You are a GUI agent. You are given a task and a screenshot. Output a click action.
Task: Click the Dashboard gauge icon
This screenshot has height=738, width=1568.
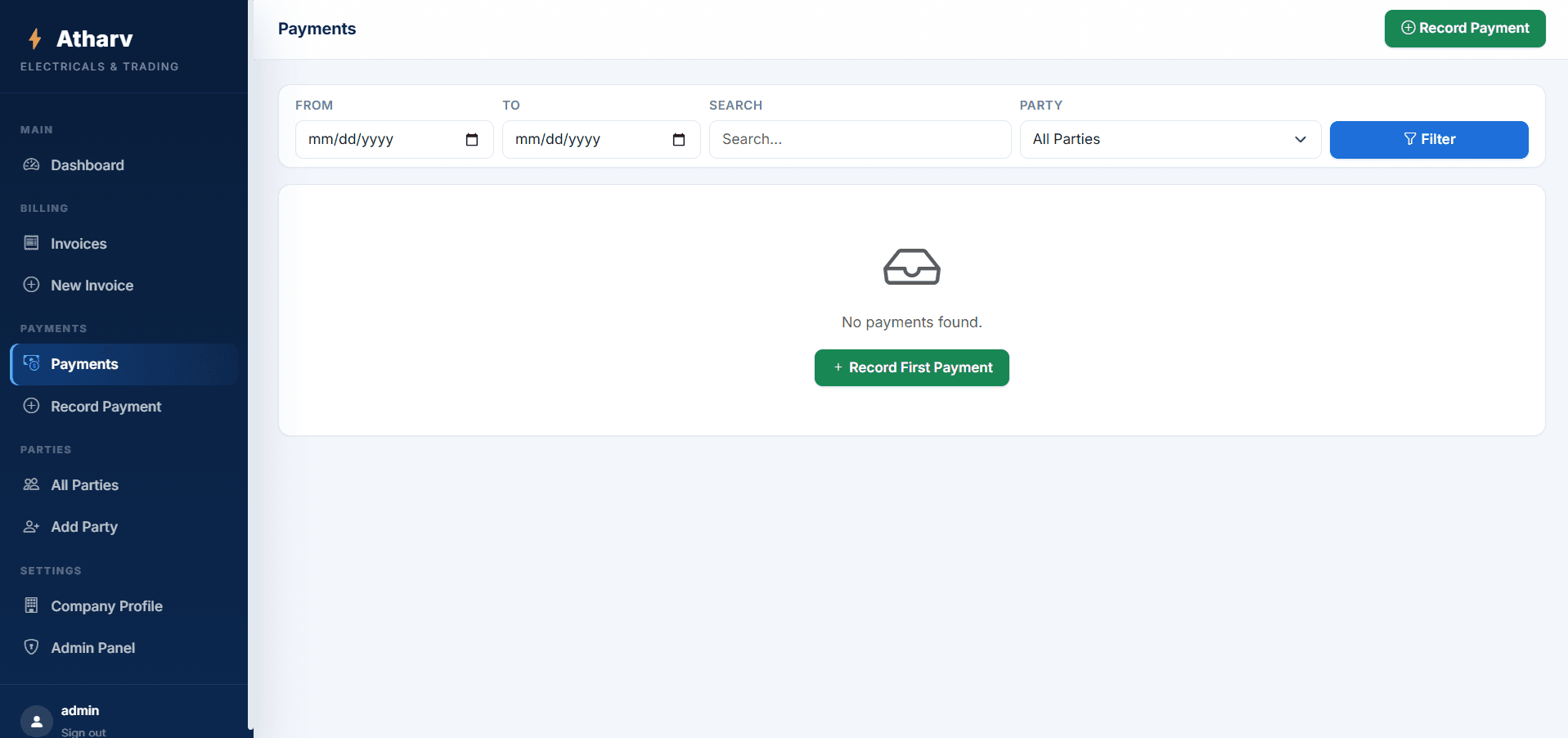[31, 164]
